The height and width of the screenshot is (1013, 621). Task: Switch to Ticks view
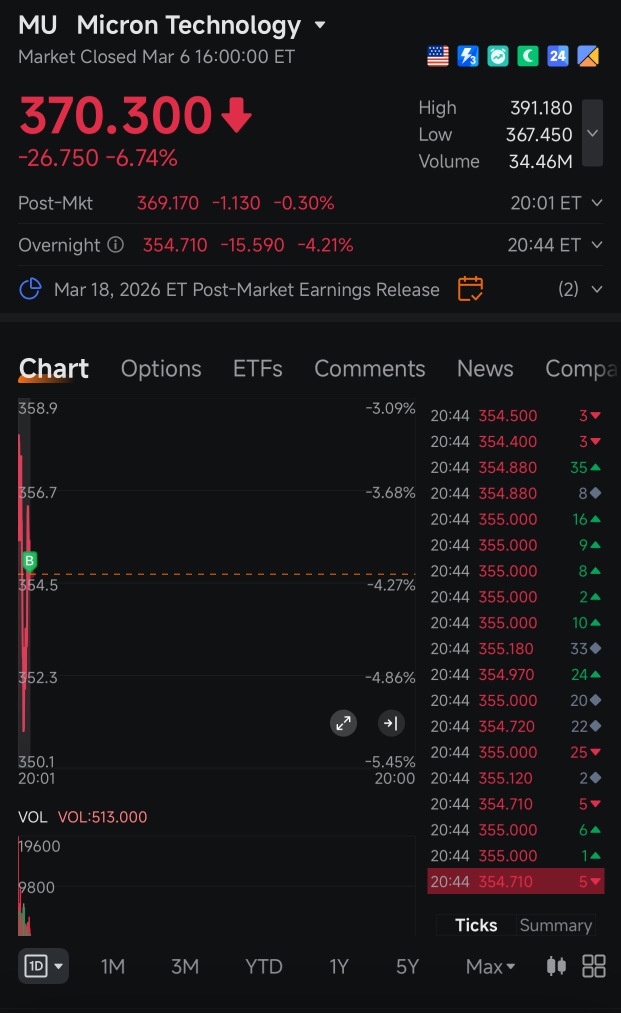[476, 925]
